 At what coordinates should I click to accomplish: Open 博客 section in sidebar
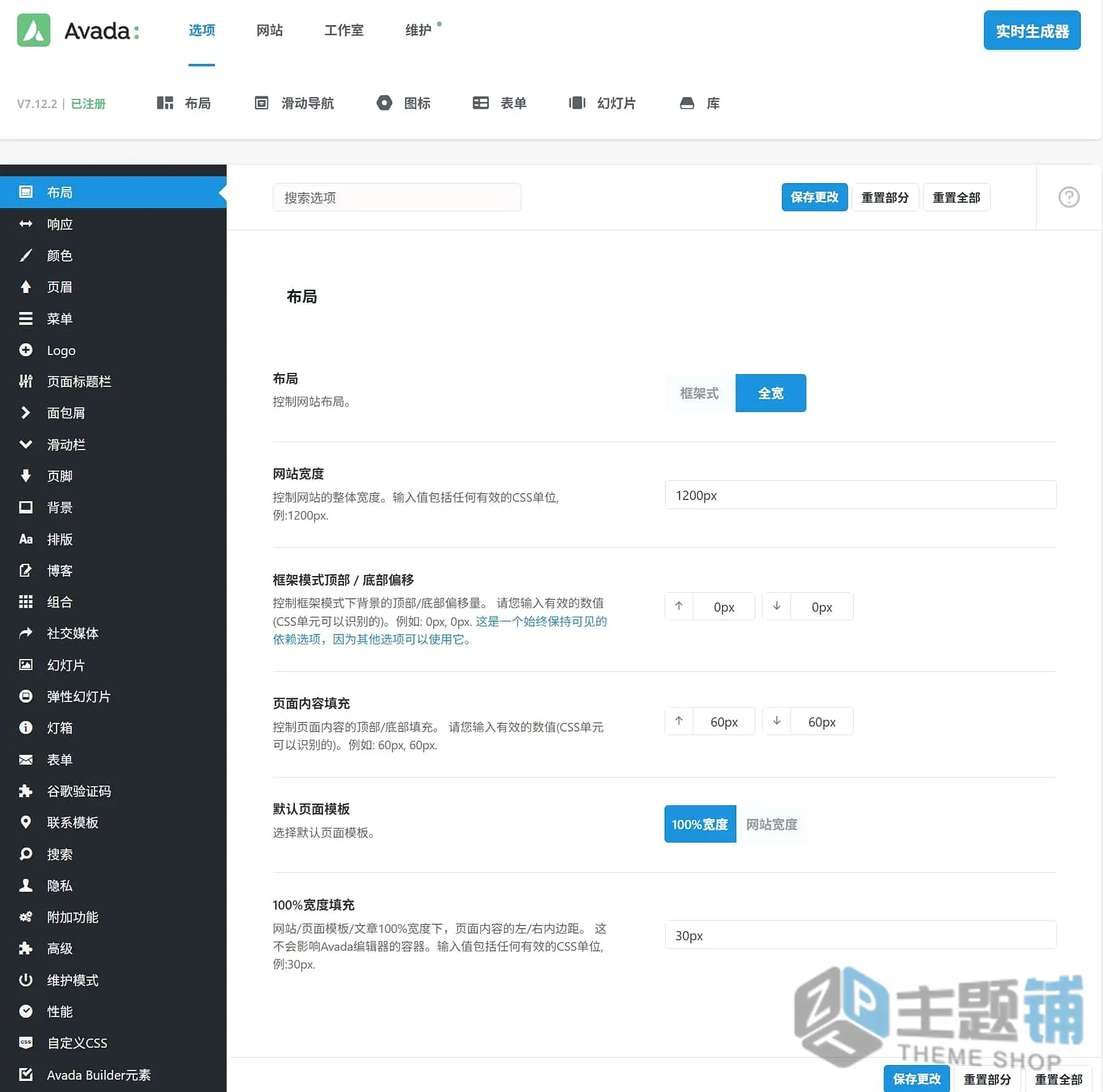(x=113, y=571)
